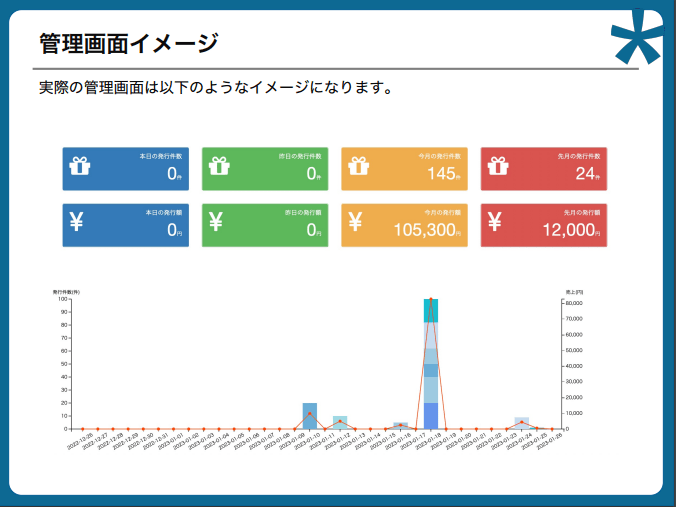Click the 0円 value on the blue card

pos(174,230)
